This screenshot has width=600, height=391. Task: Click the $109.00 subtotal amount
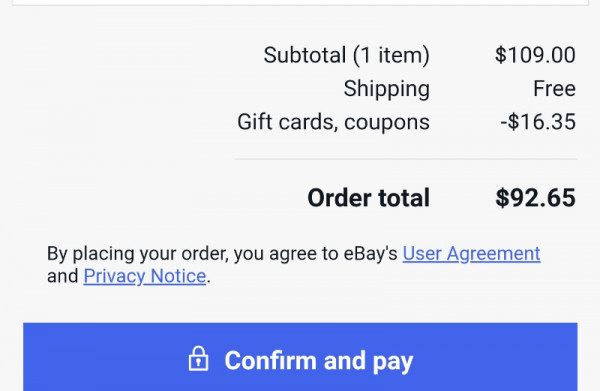tap(535, 55)
